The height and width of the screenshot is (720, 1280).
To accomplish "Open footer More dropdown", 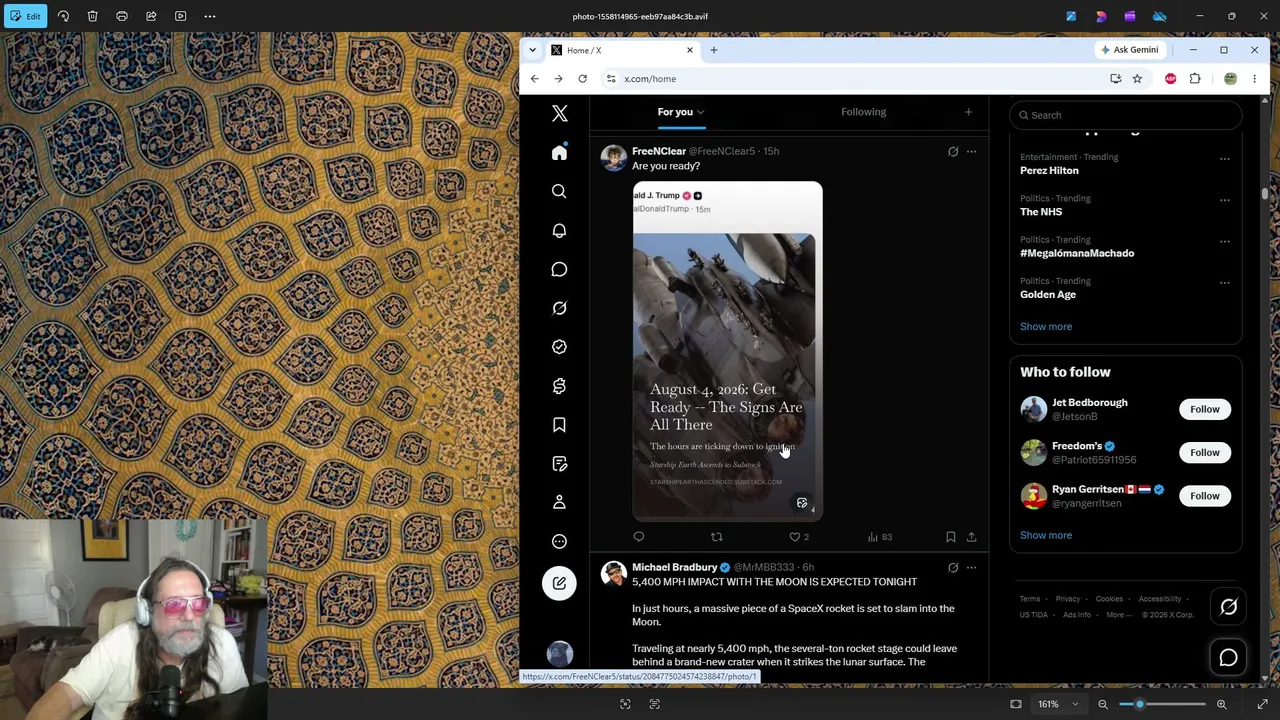I will [1120, 615].
